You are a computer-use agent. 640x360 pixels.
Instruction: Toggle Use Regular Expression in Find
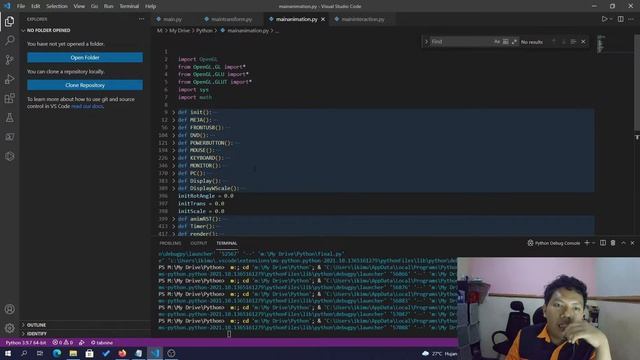click(514, 42)
